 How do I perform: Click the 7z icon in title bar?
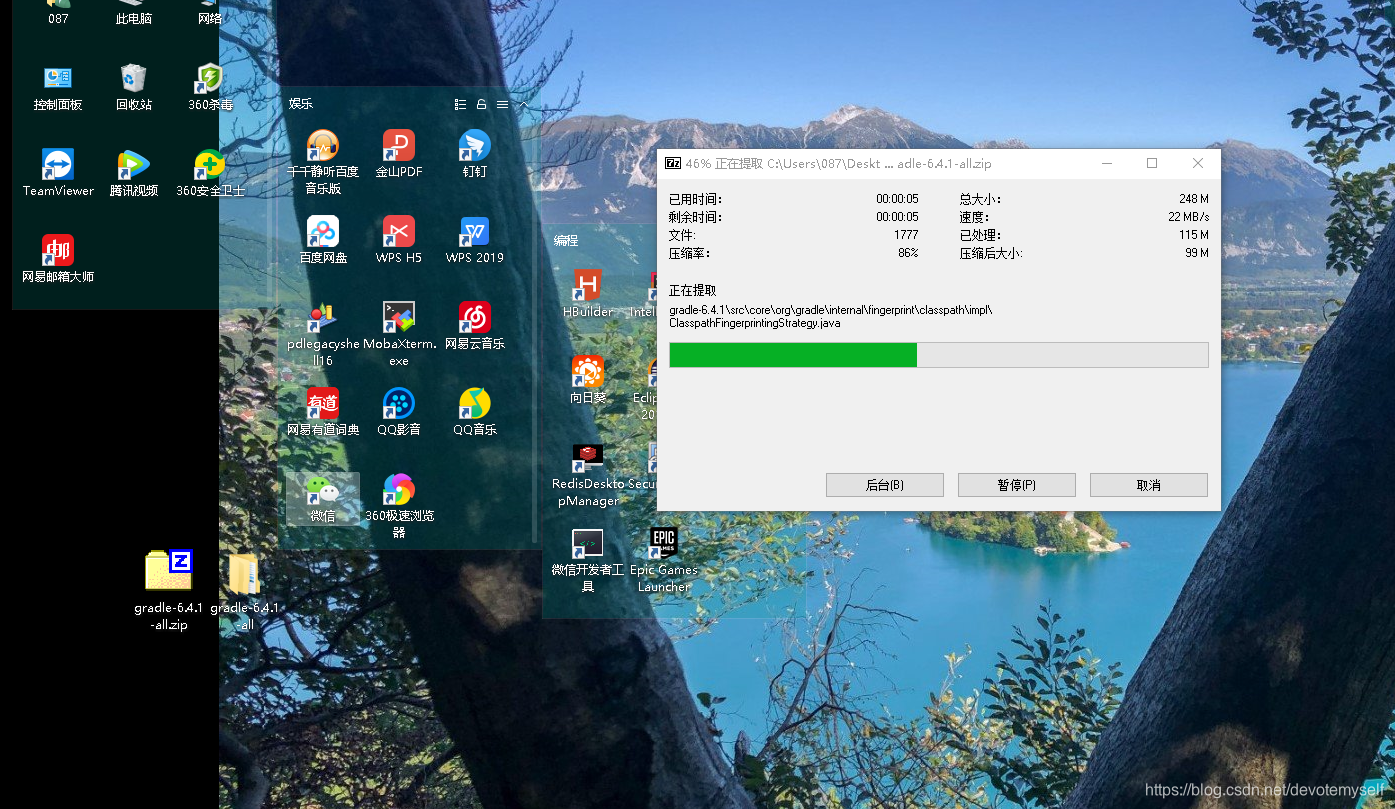tap(674, 163)
